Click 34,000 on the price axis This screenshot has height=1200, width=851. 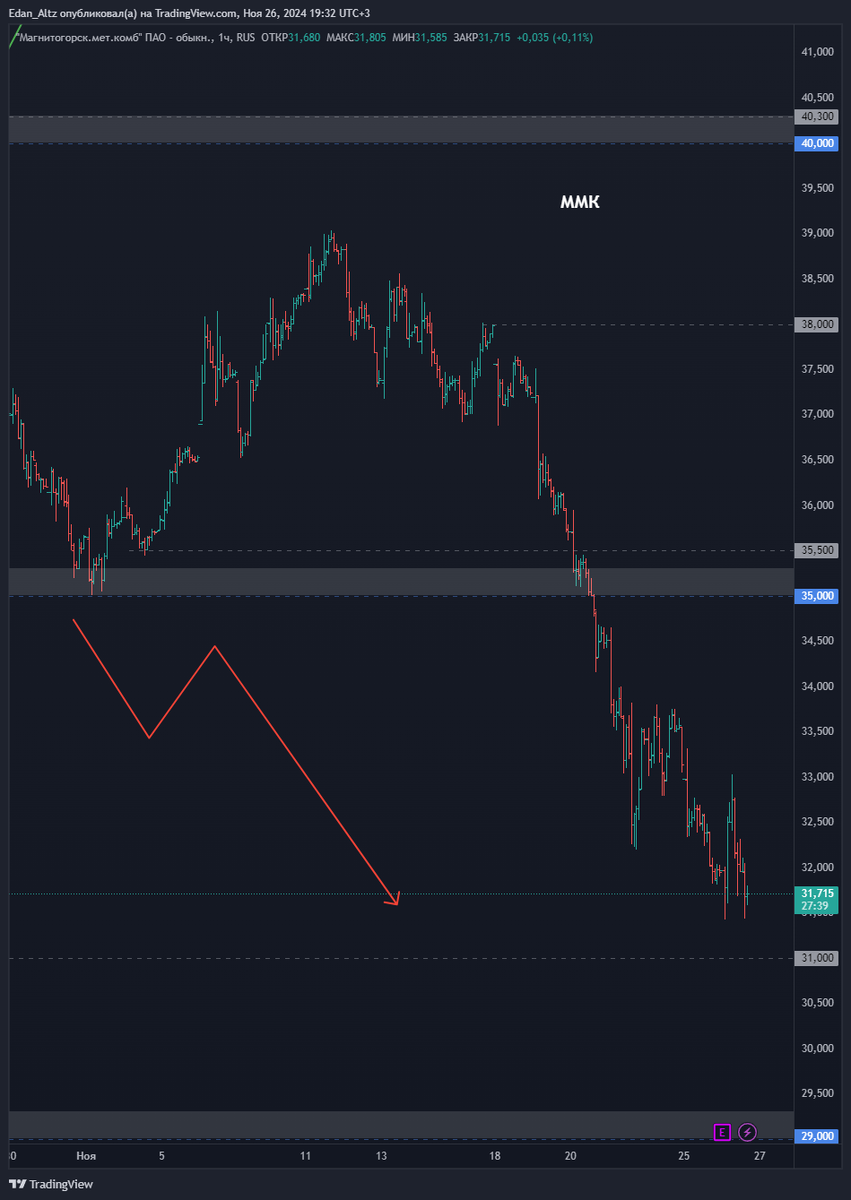(818, 686)
